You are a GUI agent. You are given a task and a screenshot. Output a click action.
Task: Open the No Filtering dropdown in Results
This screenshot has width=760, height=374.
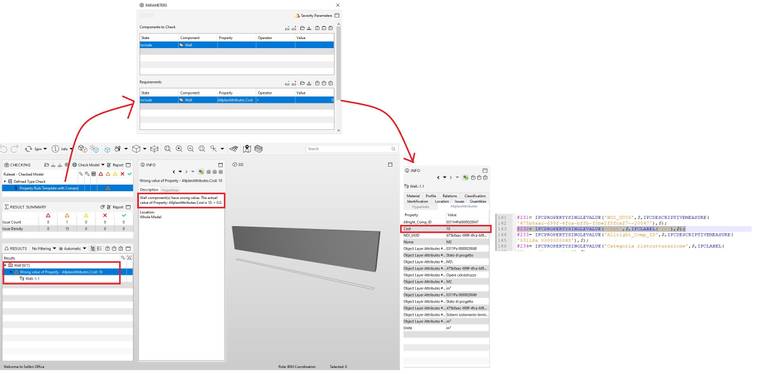(x=43, y=249)
